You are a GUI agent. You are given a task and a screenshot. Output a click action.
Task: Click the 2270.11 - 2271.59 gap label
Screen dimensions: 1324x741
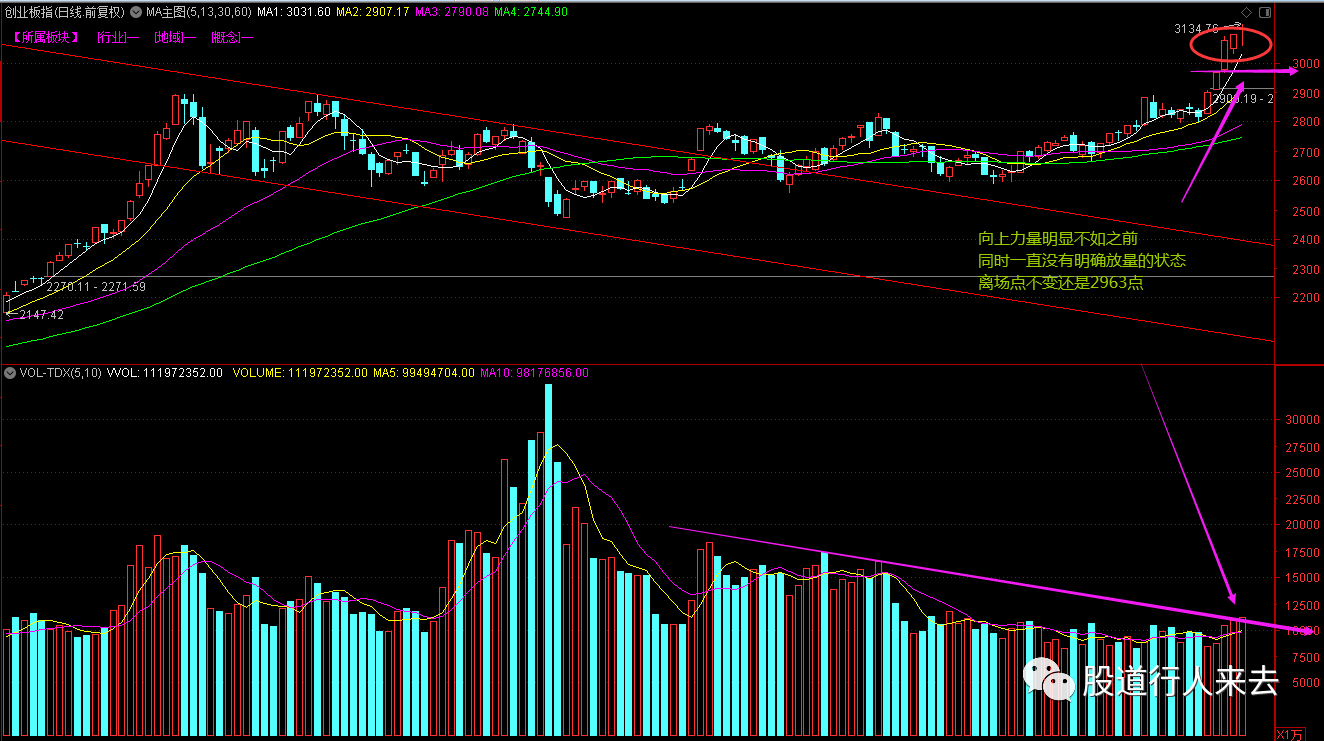[x=96, y=286]
